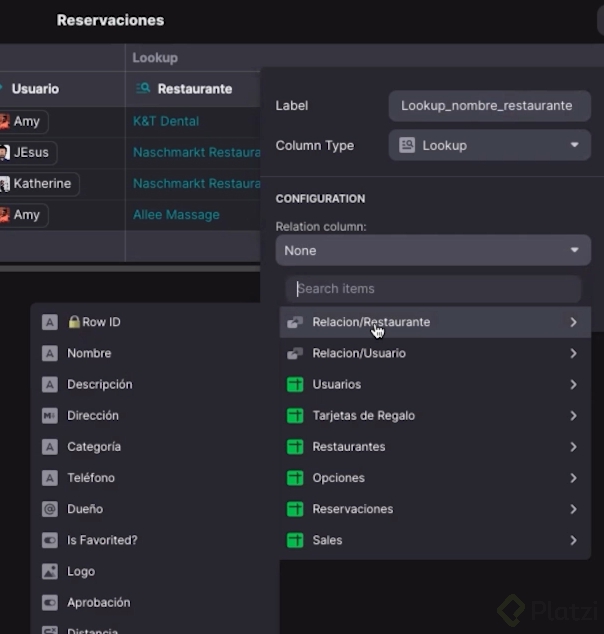Viewport: 604px width, 634px height.
Task: Select the Is Favorited? boolean column
Action: (x=102, y=540)
